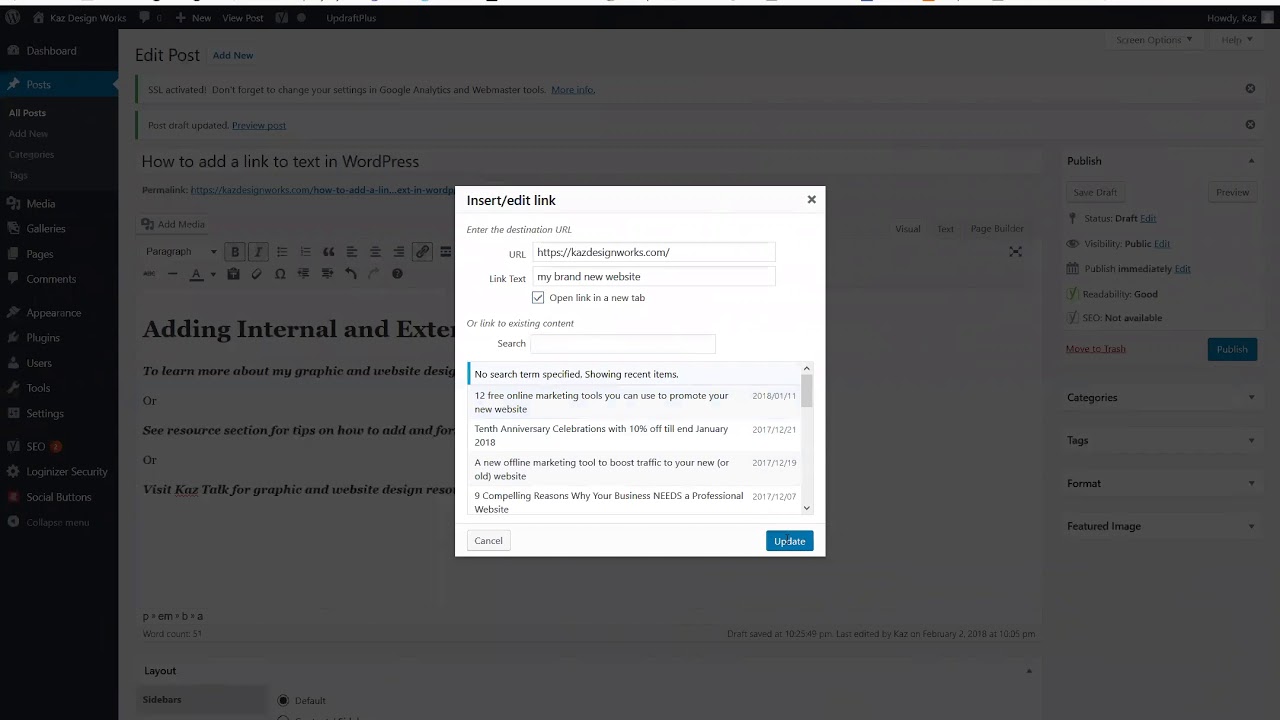Apply blockquote formatting
Image resolution: width=1280 pixels, height=720 pixels.
coord(328,252)
